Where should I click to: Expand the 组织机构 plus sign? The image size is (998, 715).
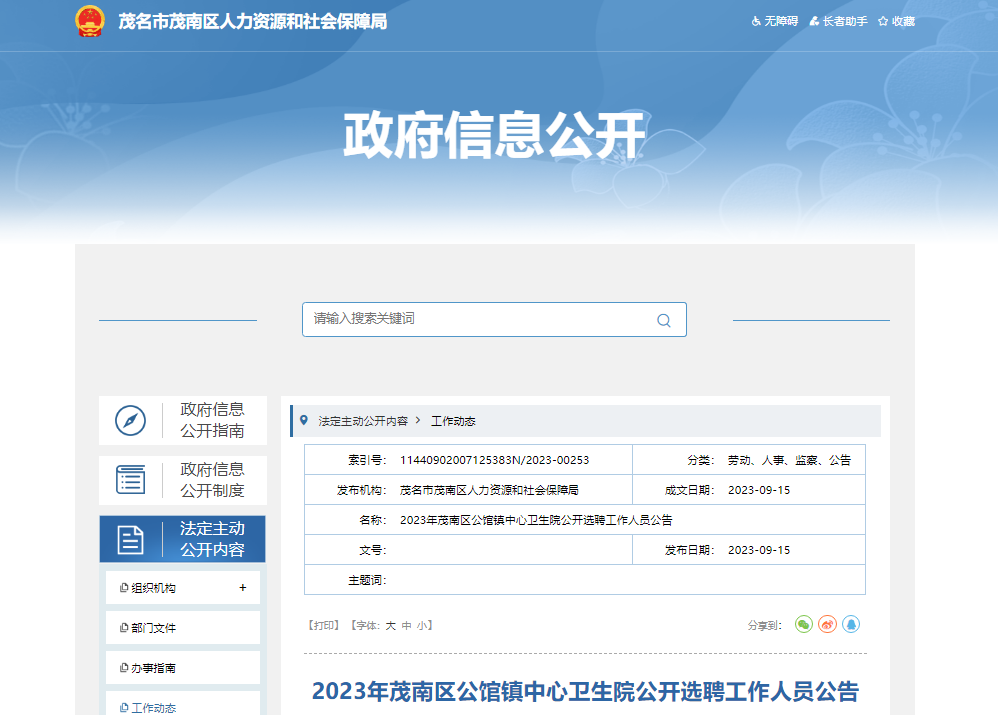coord(242,588)
